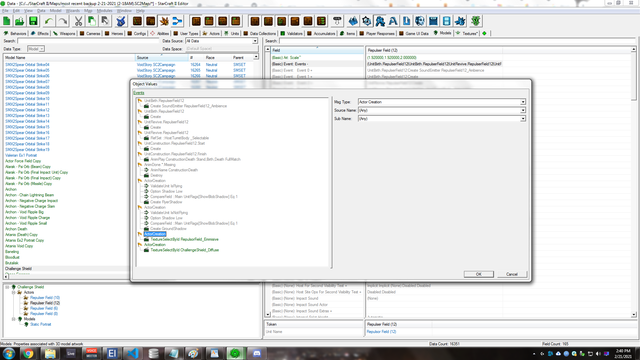Collapse the Challenge Shield tree root
Viewport: 640px width, 360px height.
coord(7,287)
